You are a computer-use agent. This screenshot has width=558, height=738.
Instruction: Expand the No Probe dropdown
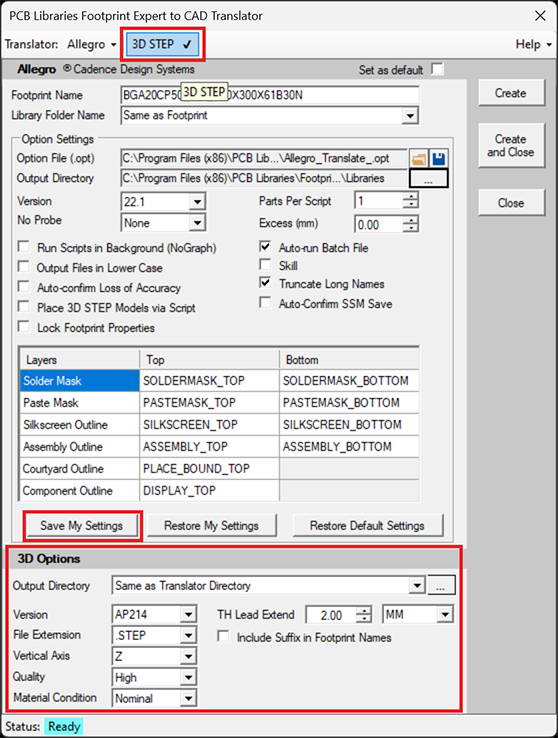pos(197,223)
